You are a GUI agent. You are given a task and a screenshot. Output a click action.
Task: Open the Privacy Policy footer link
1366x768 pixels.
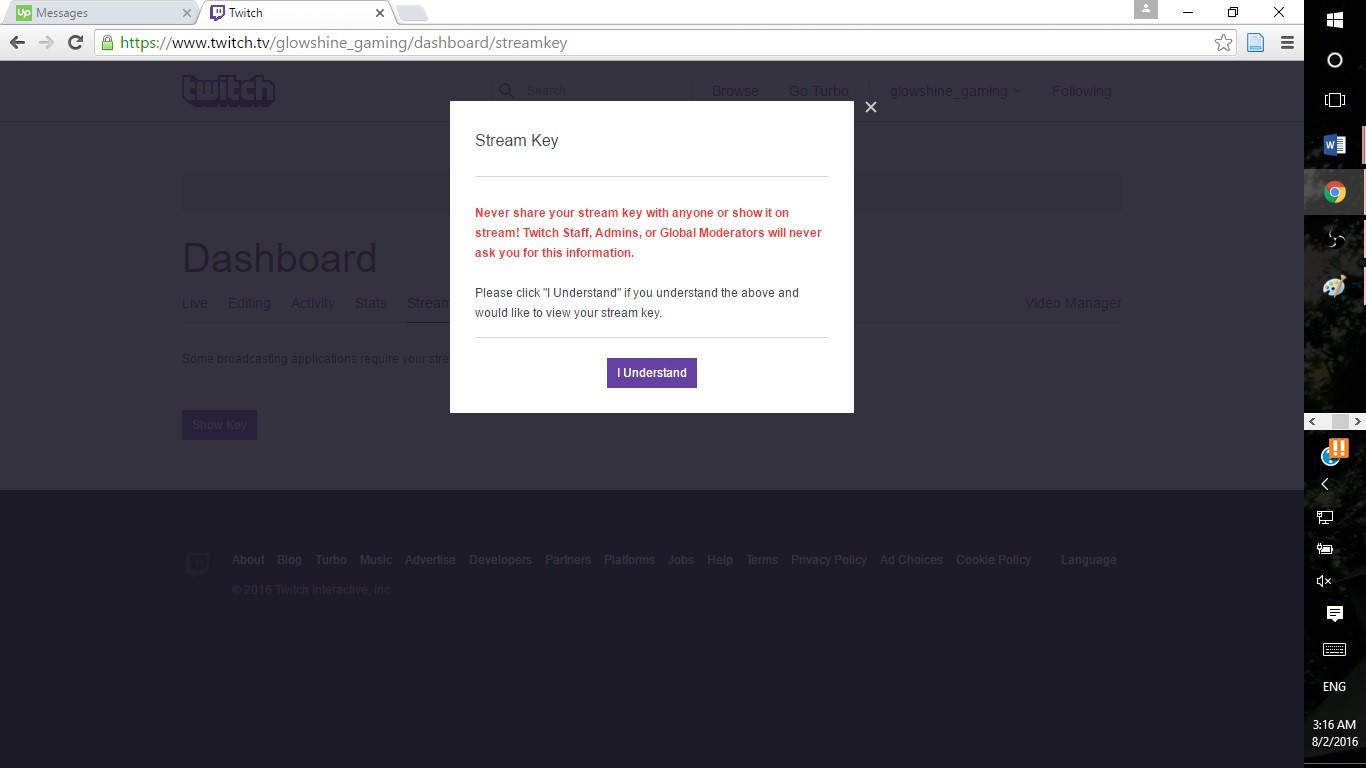click(x=829, y=560)
